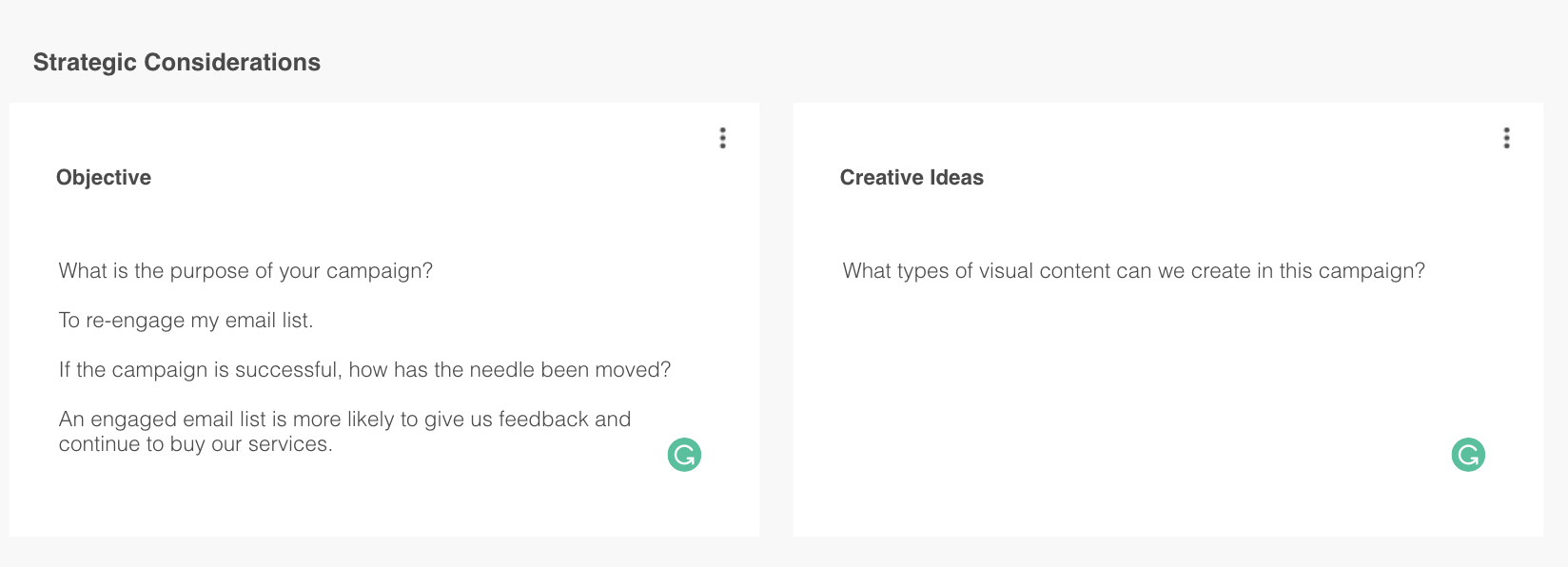
Task: Click the Grammarly icon in Creative Ideas card
Action: tap(1468, 455)
